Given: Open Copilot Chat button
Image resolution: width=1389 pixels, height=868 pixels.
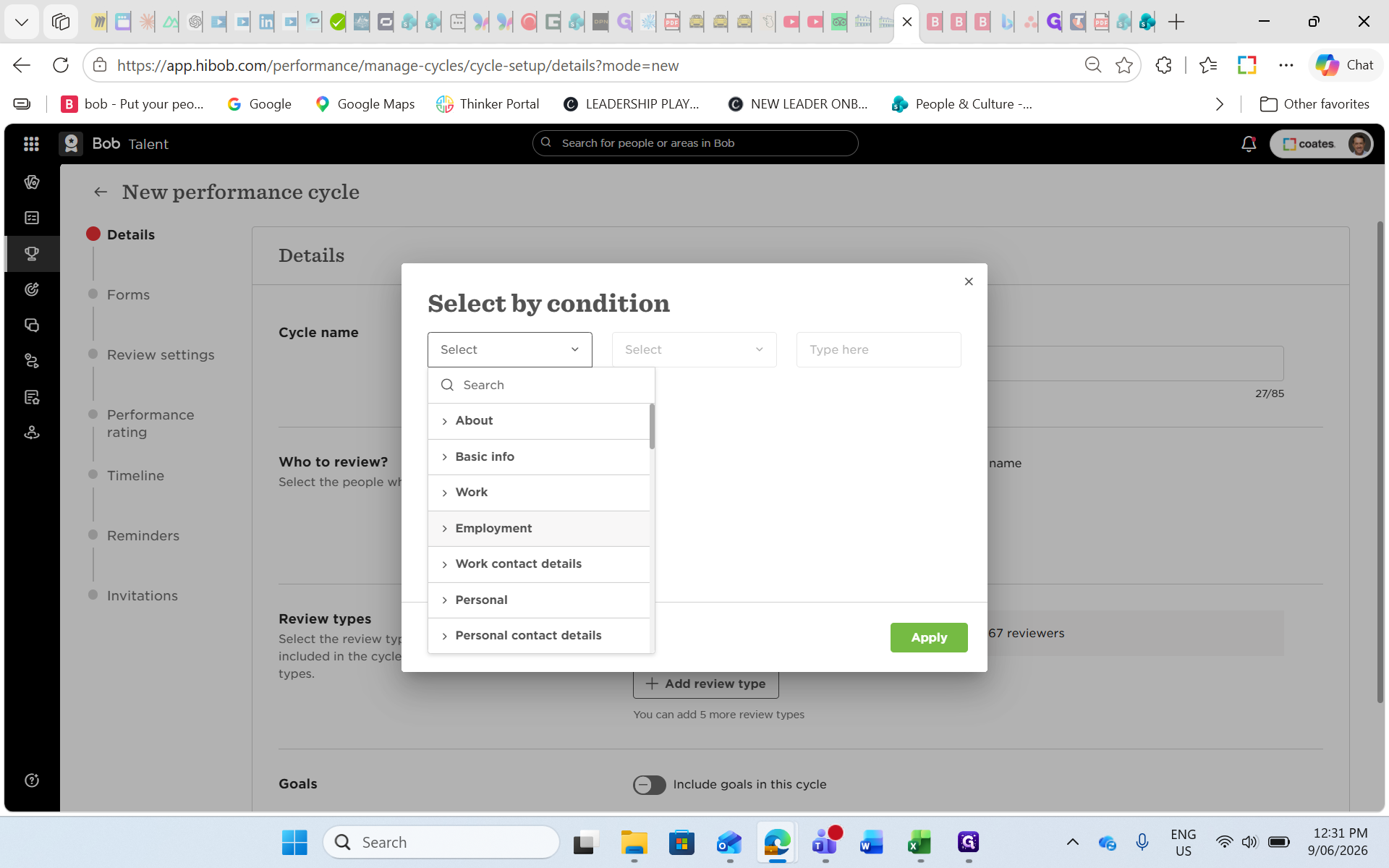Looking at the screenshot, I should (1345, 65).
